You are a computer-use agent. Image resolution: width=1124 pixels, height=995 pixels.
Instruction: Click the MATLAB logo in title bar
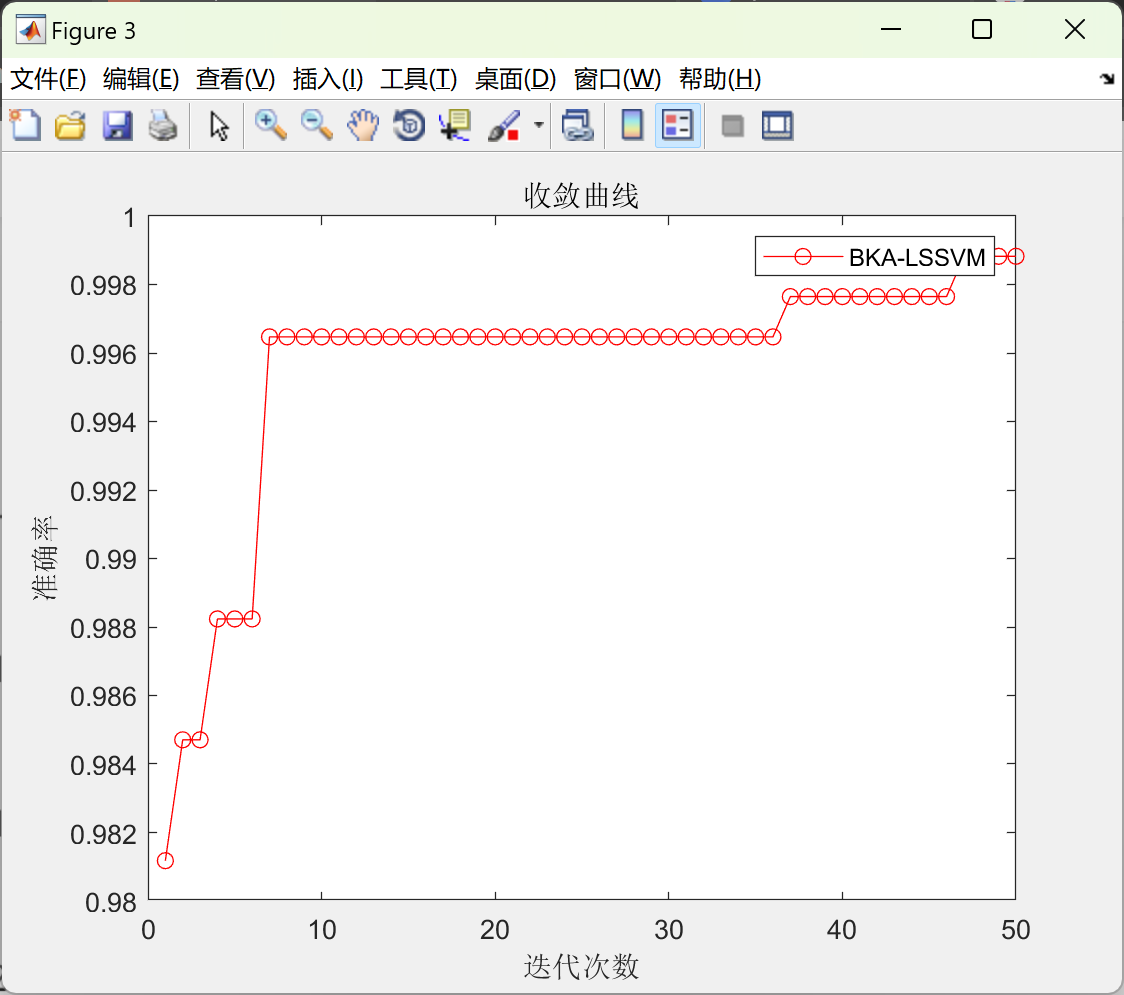coord(30,30)
